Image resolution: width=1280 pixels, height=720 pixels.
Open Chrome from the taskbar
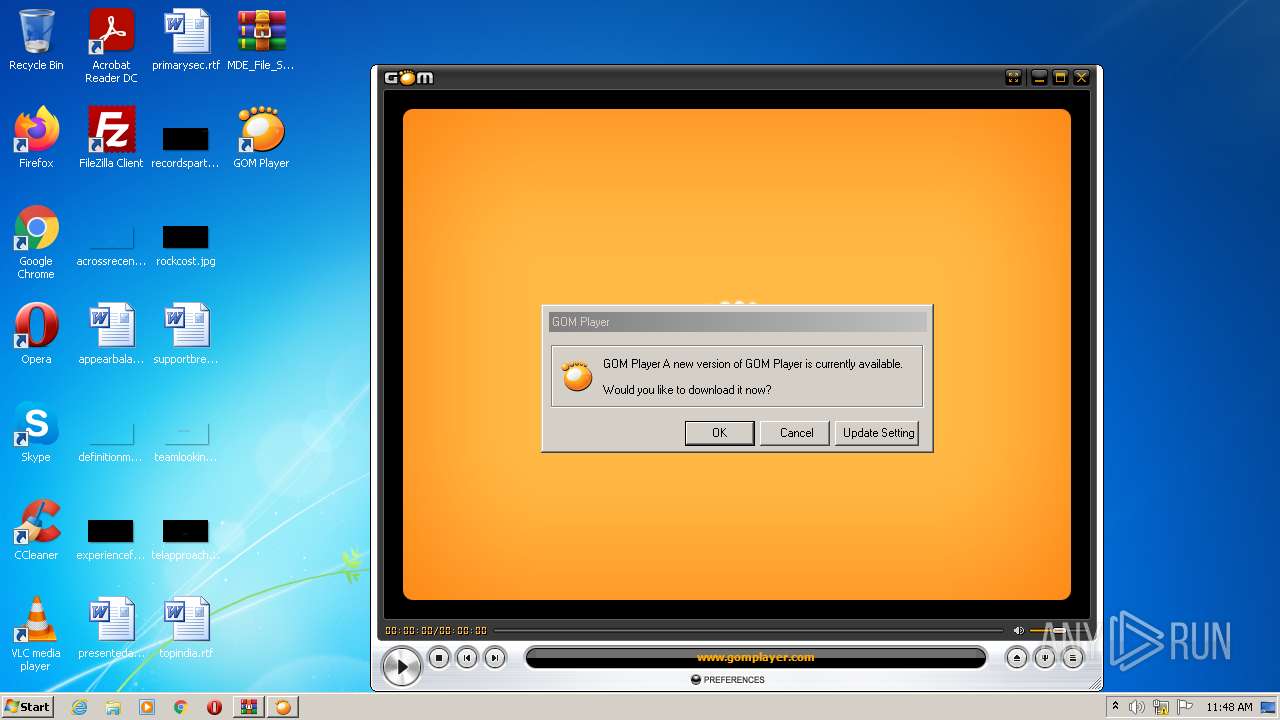click(181, 707)
